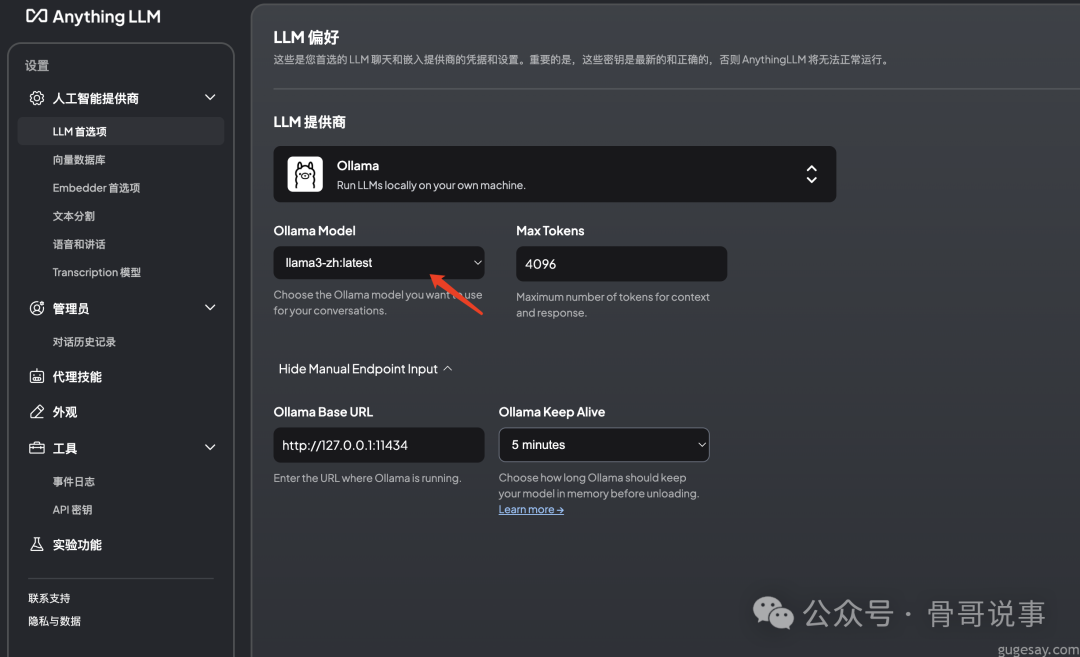Click the Ollama Keep Alive label
Viewport: 1080px width, 657px height.
tap(552, 412)
